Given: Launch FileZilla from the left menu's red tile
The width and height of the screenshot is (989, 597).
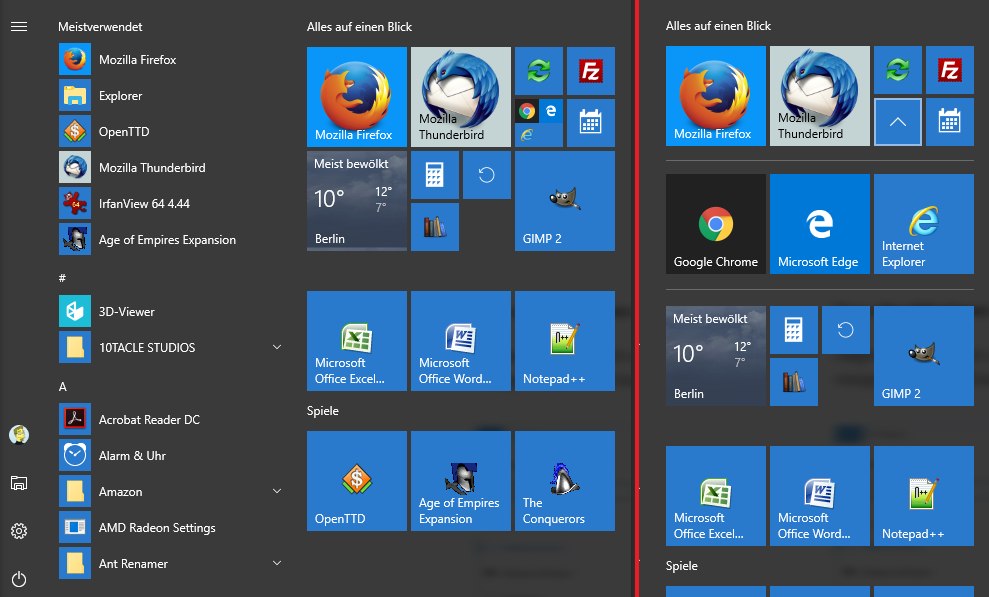Looking at the screenshot, I should point(590,71).
